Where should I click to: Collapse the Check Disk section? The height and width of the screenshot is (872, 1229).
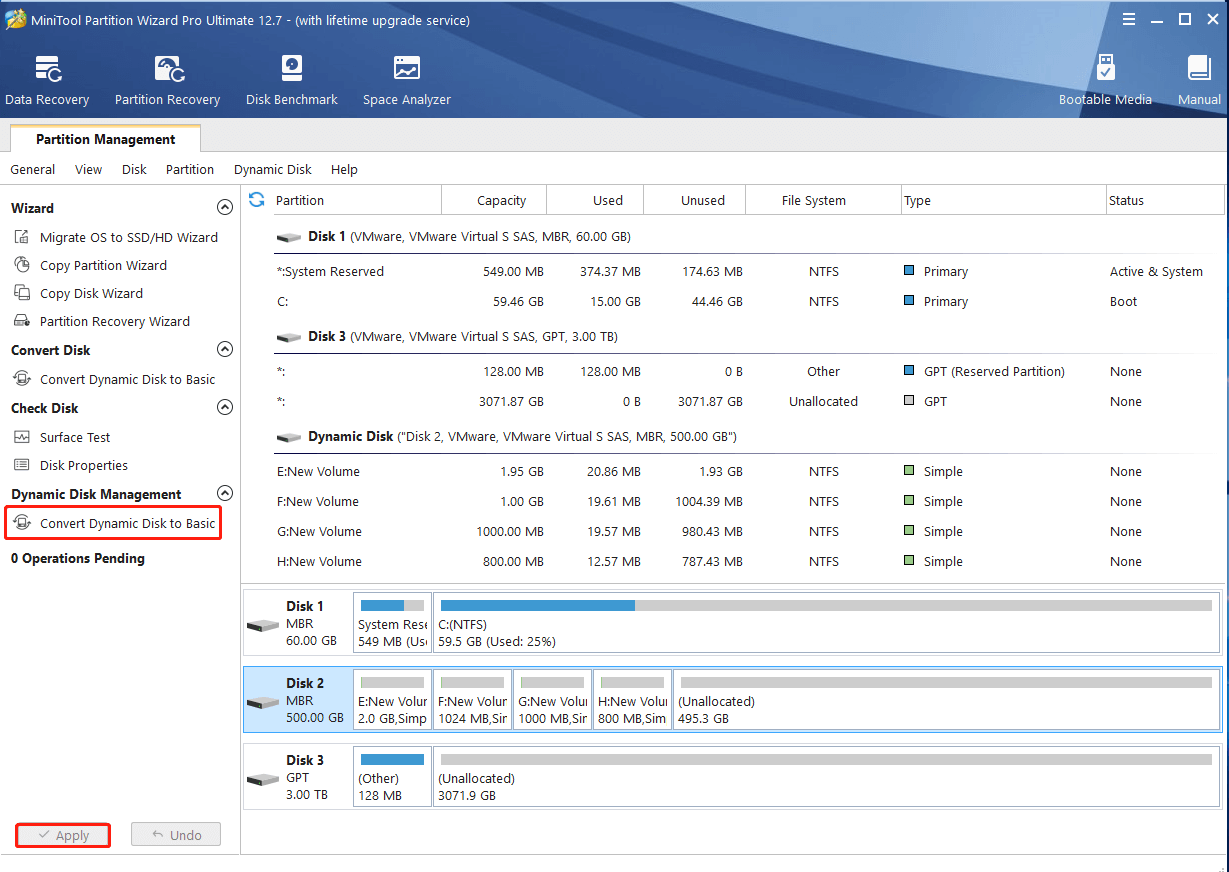click(x=225, y=407)
